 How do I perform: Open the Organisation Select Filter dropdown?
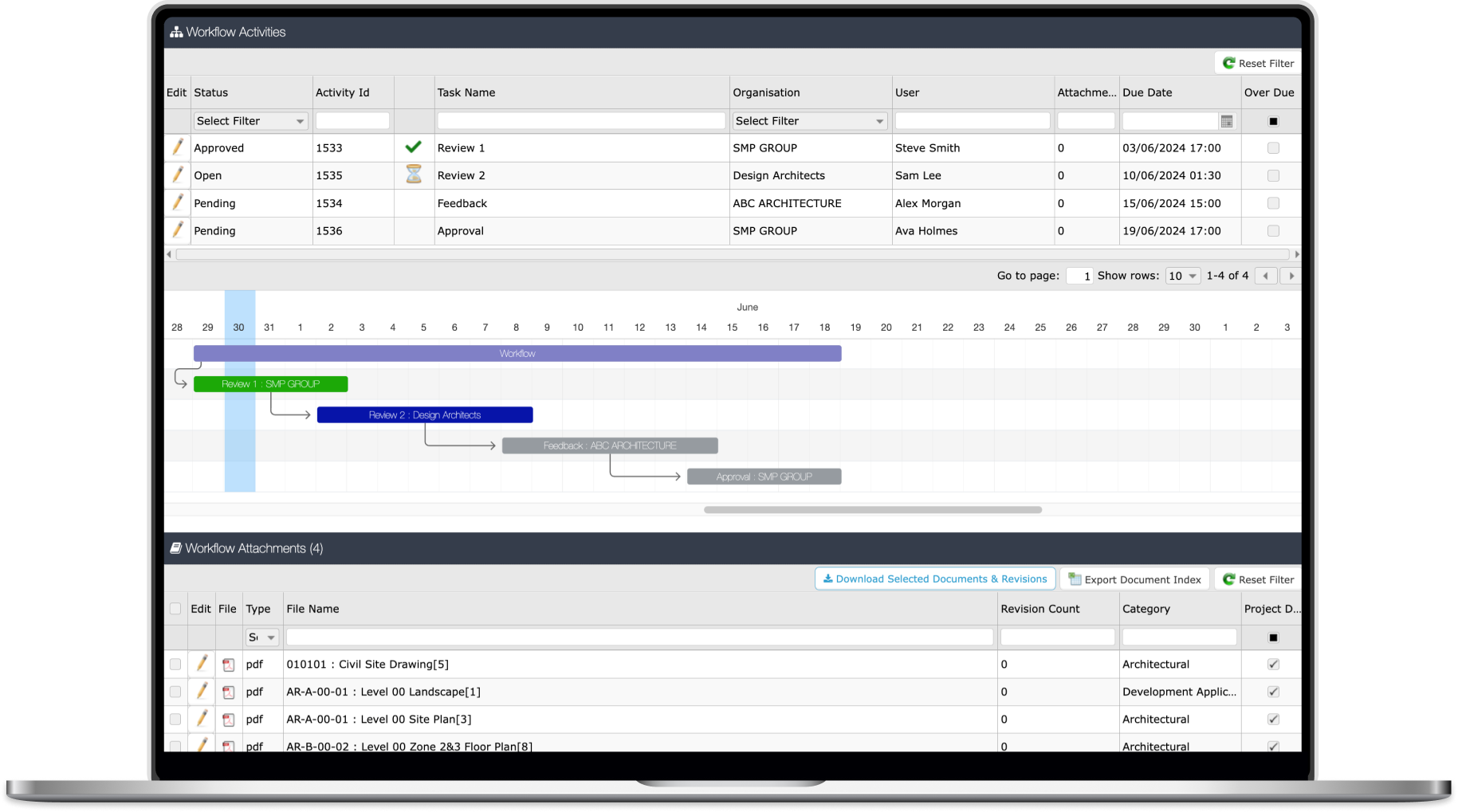(809, 121)
